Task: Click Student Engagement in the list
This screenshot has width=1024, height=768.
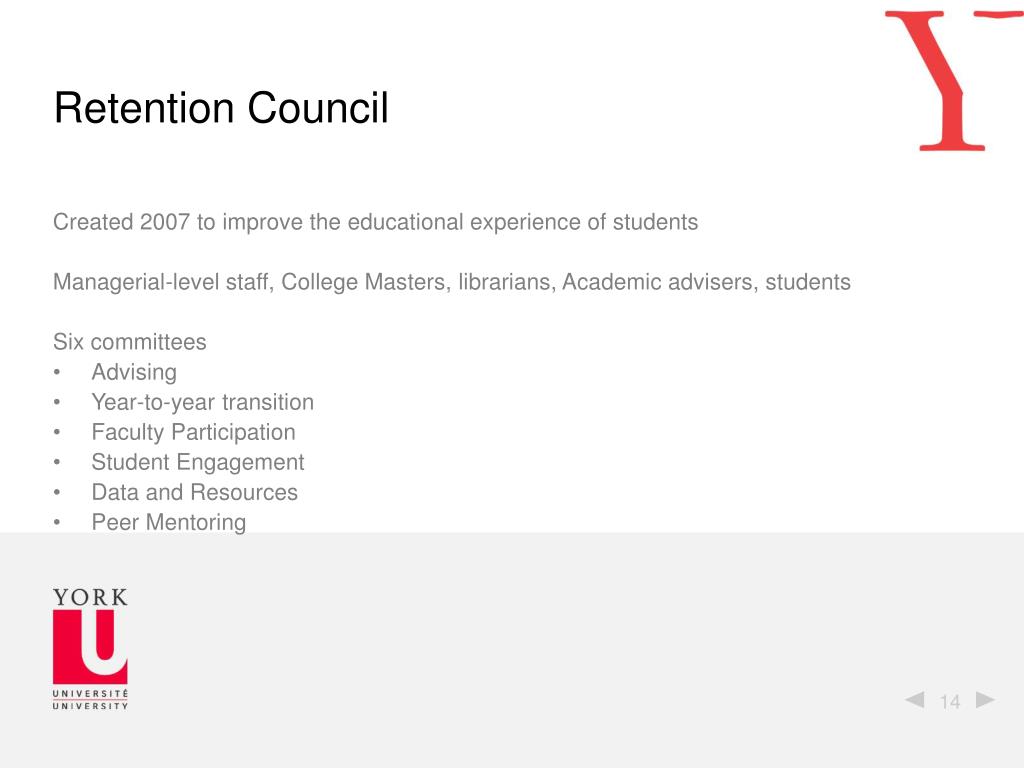Action: pyautogui.click(x=198, y=462)
